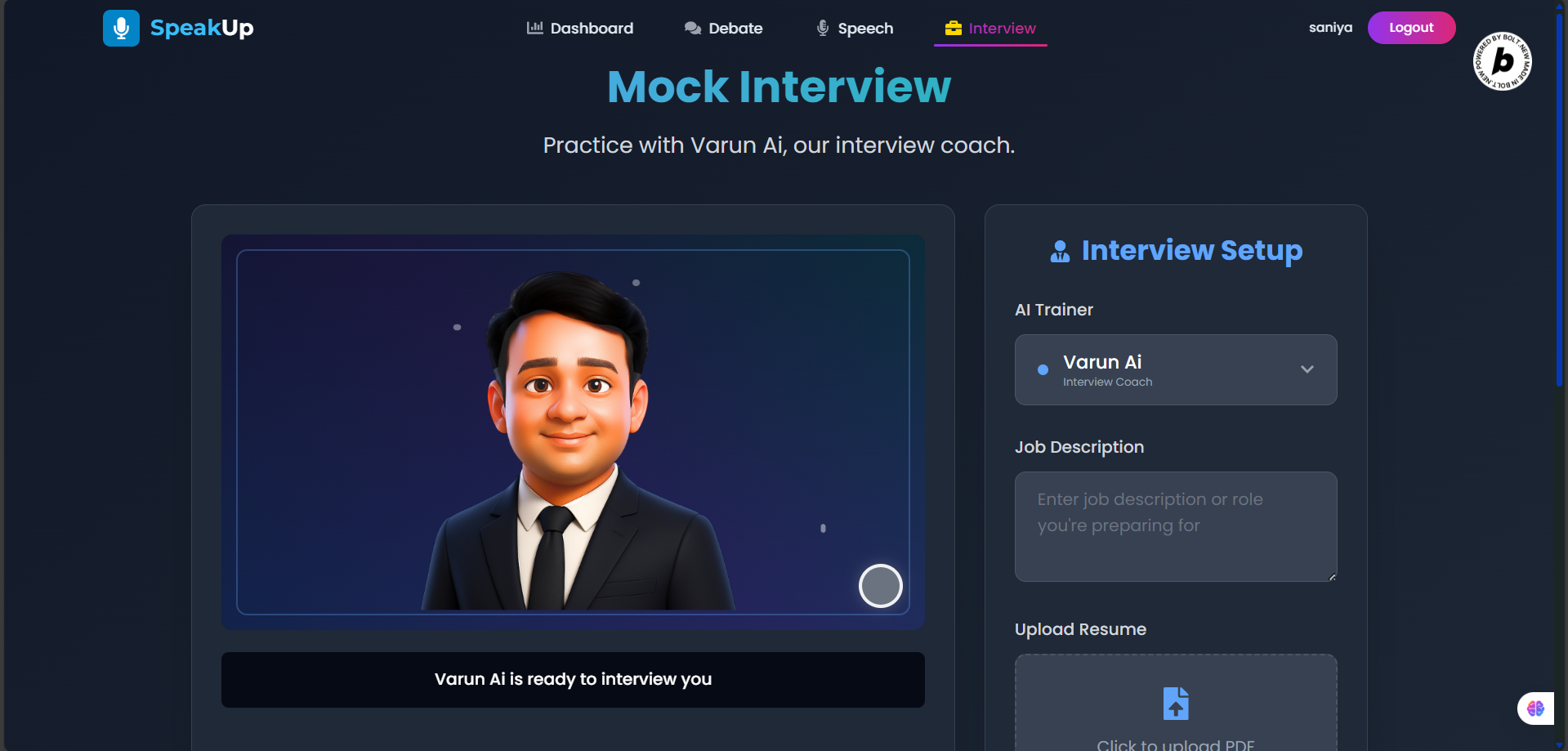Image resolution: width=1568 pixels, height=751 pixels.
Task: Go to the Speech page
Action: [x=855, y=28]
